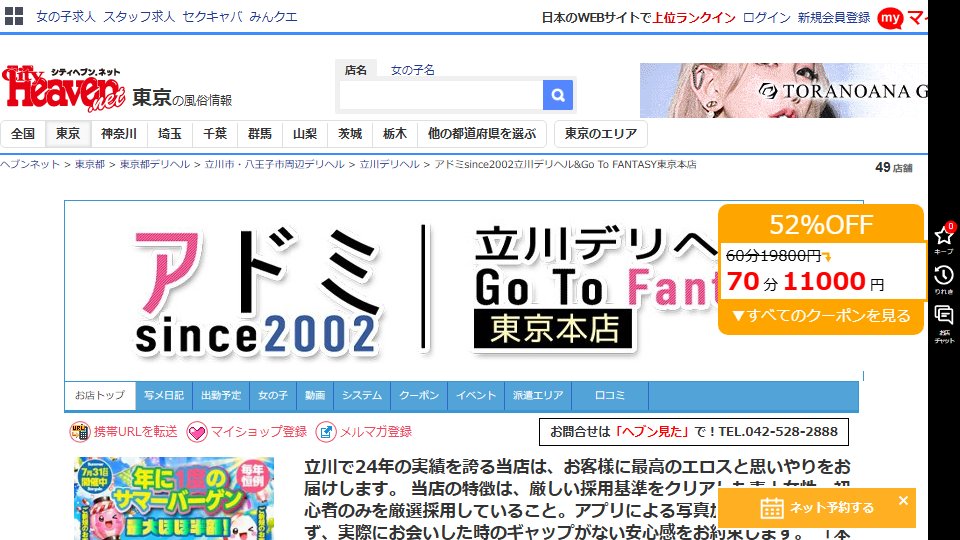Click 東京都 breadcrumb link

90,164
